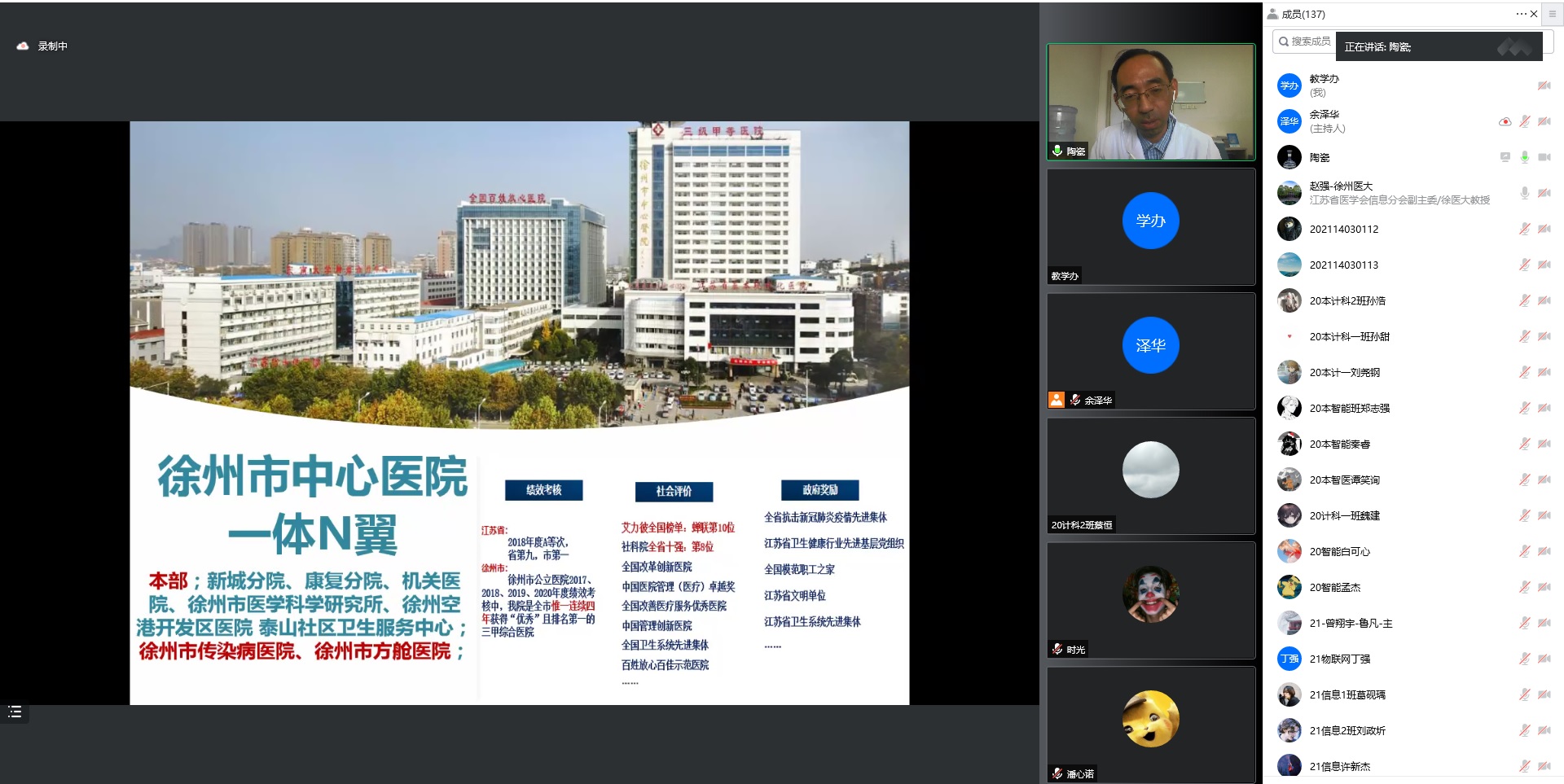Click camera icon for 21物联网丁强
This screenshot has height=784, width=1564.
pos(1544,659)
